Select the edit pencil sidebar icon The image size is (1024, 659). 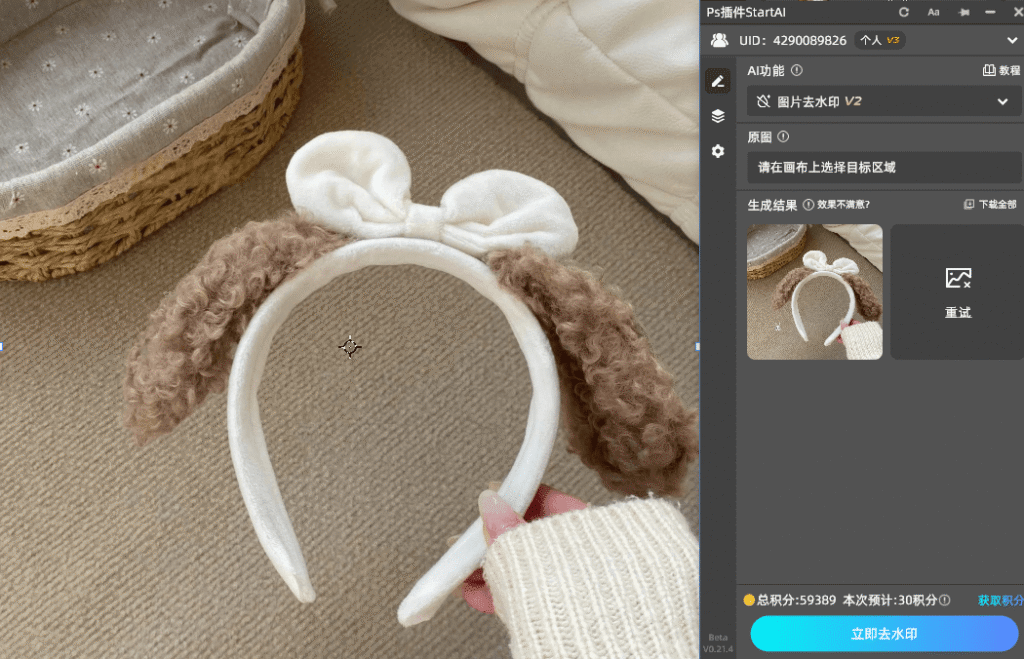coord(717,82)
